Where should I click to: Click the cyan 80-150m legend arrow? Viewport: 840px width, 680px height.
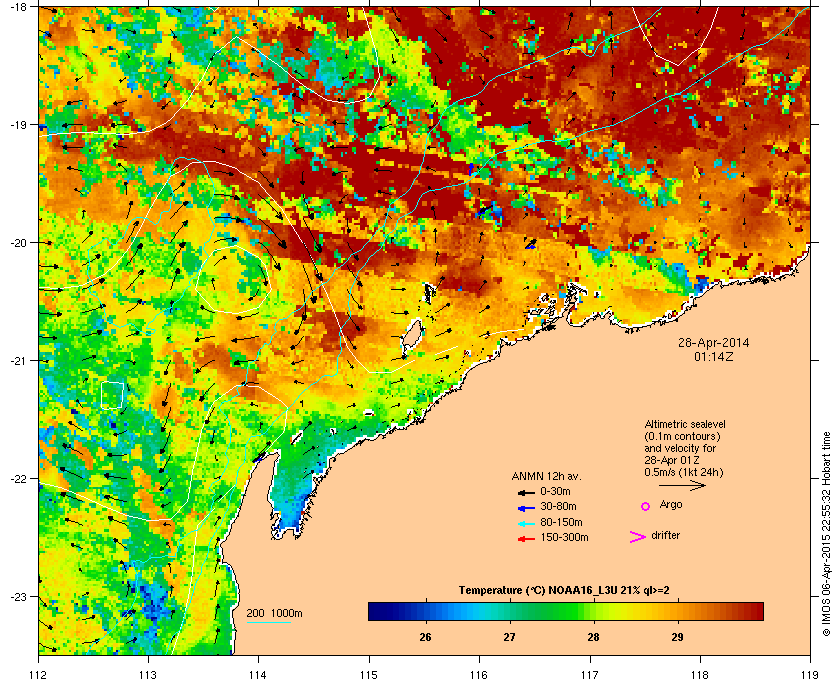[x=526, y=524]
